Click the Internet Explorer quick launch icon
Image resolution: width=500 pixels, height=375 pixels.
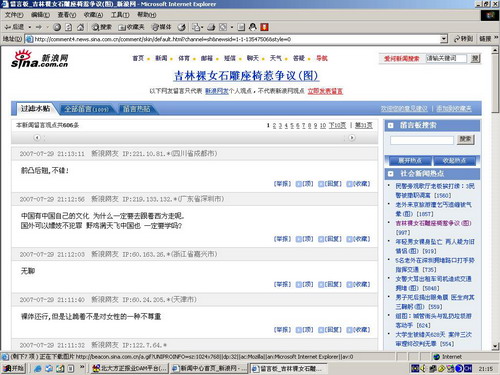click(38, 368)
